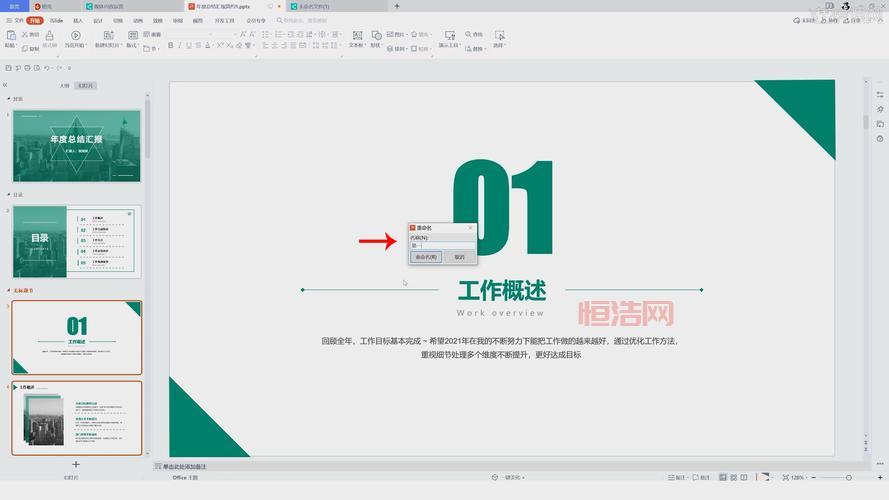Click the Shapes icon in ribbon

pos(376,35)
